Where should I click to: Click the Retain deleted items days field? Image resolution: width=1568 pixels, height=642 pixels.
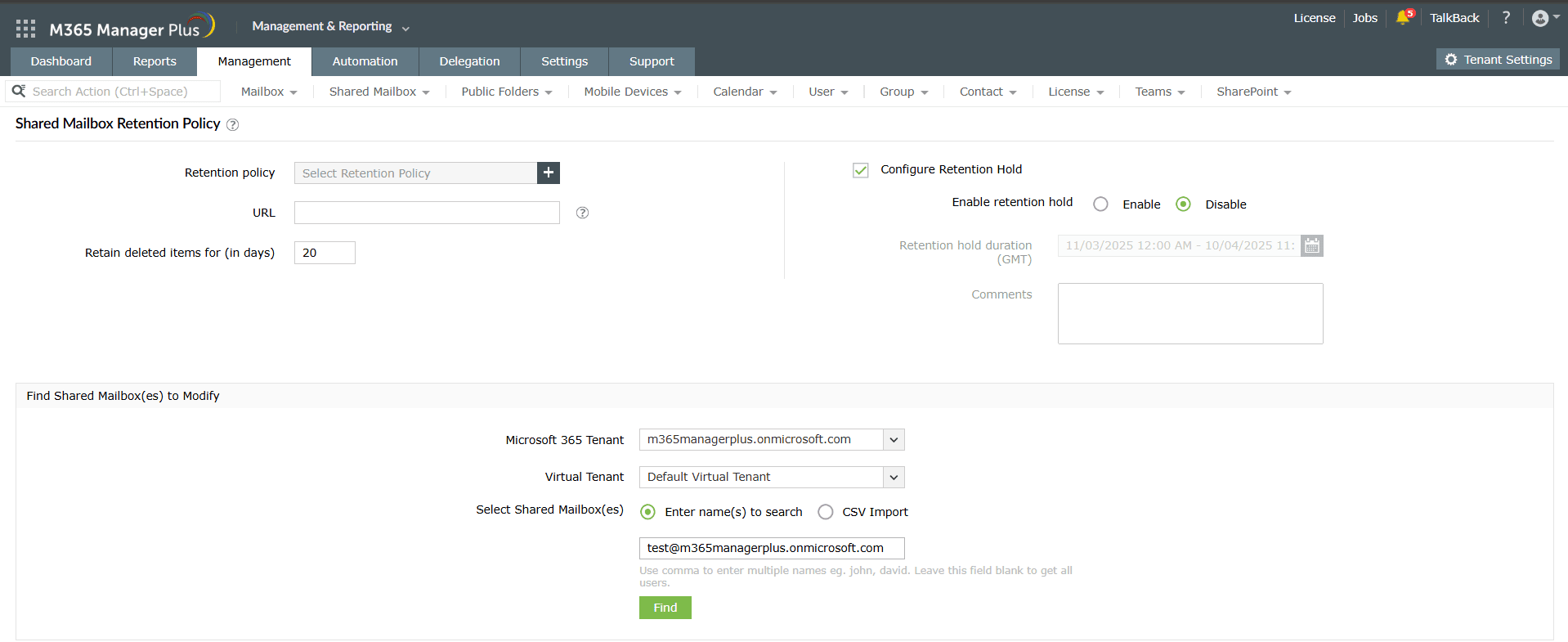[x=325, y=253]
